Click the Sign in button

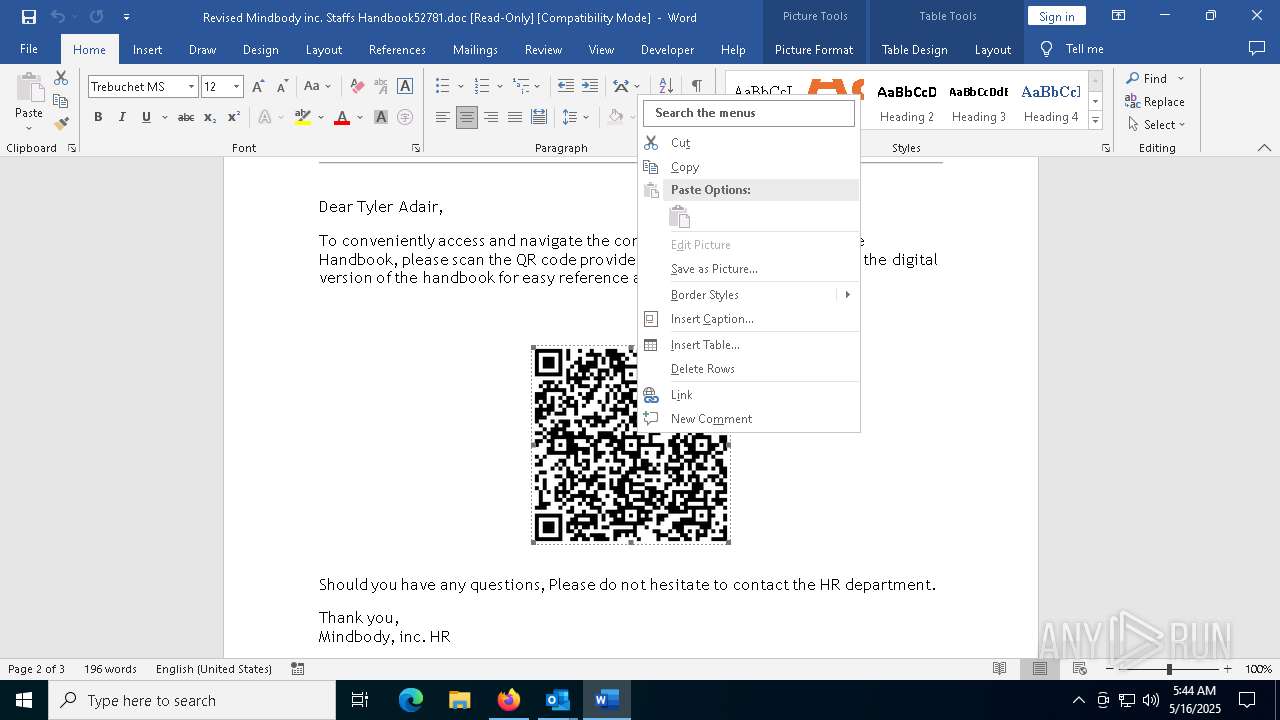1056,16
